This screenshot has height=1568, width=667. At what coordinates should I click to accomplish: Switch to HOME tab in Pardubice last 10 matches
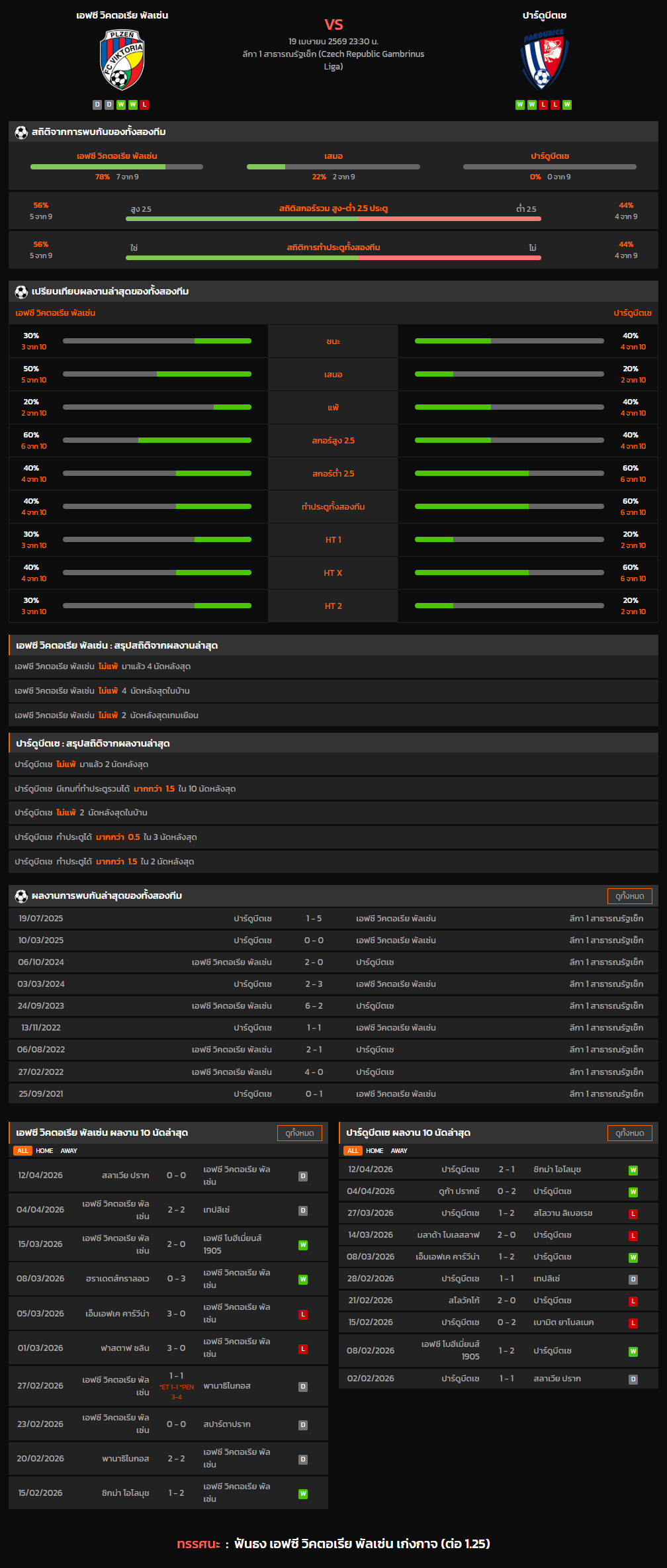(x=375, y=1151)
